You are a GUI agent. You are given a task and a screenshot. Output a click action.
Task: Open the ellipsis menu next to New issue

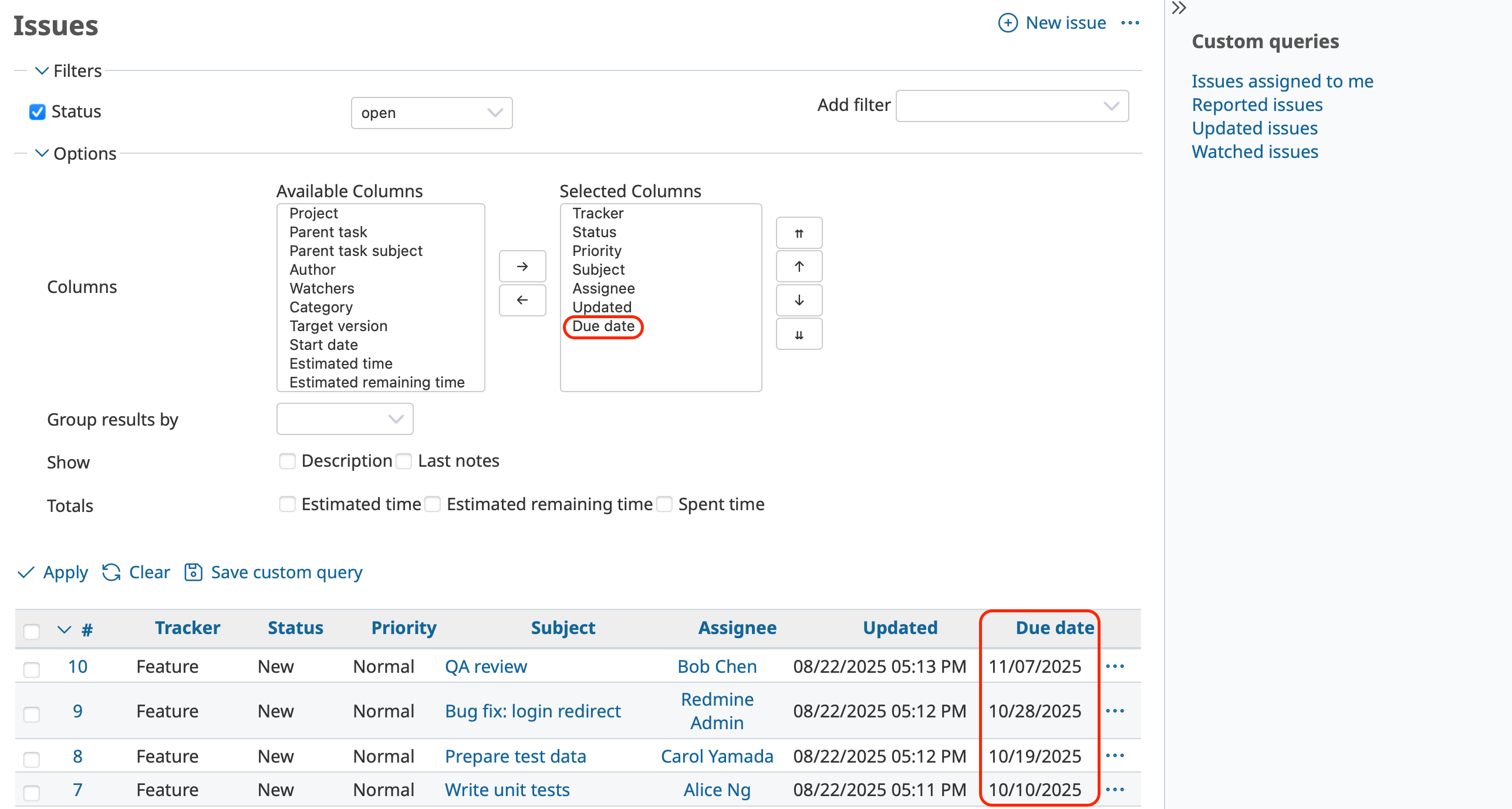(x=1130, y=22)
